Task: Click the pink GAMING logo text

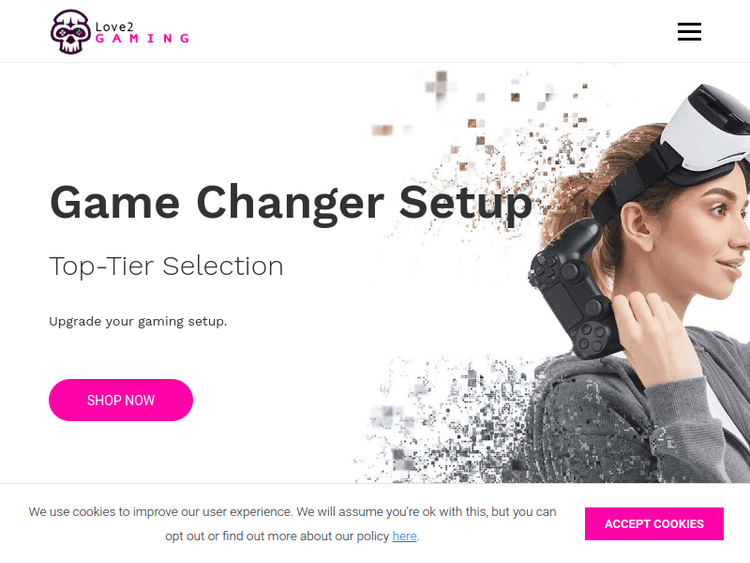Action: 143,38
